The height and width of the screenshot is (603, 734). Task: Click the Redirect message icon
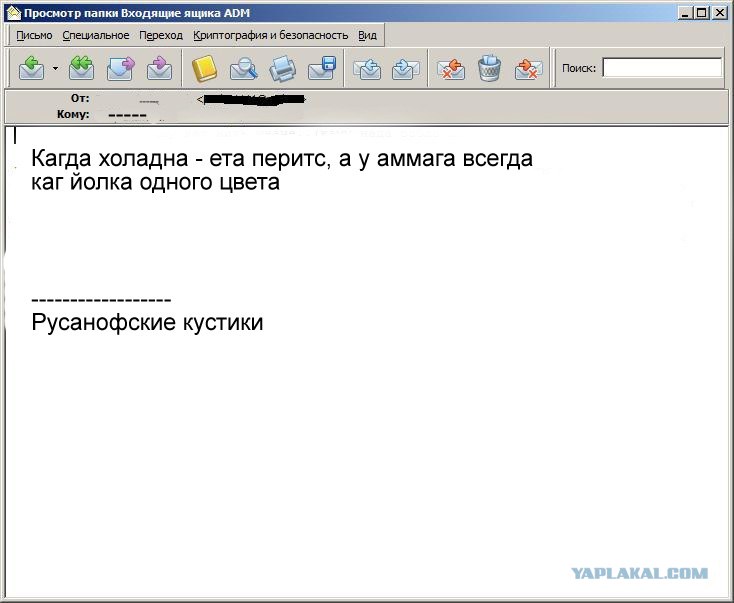159,68
